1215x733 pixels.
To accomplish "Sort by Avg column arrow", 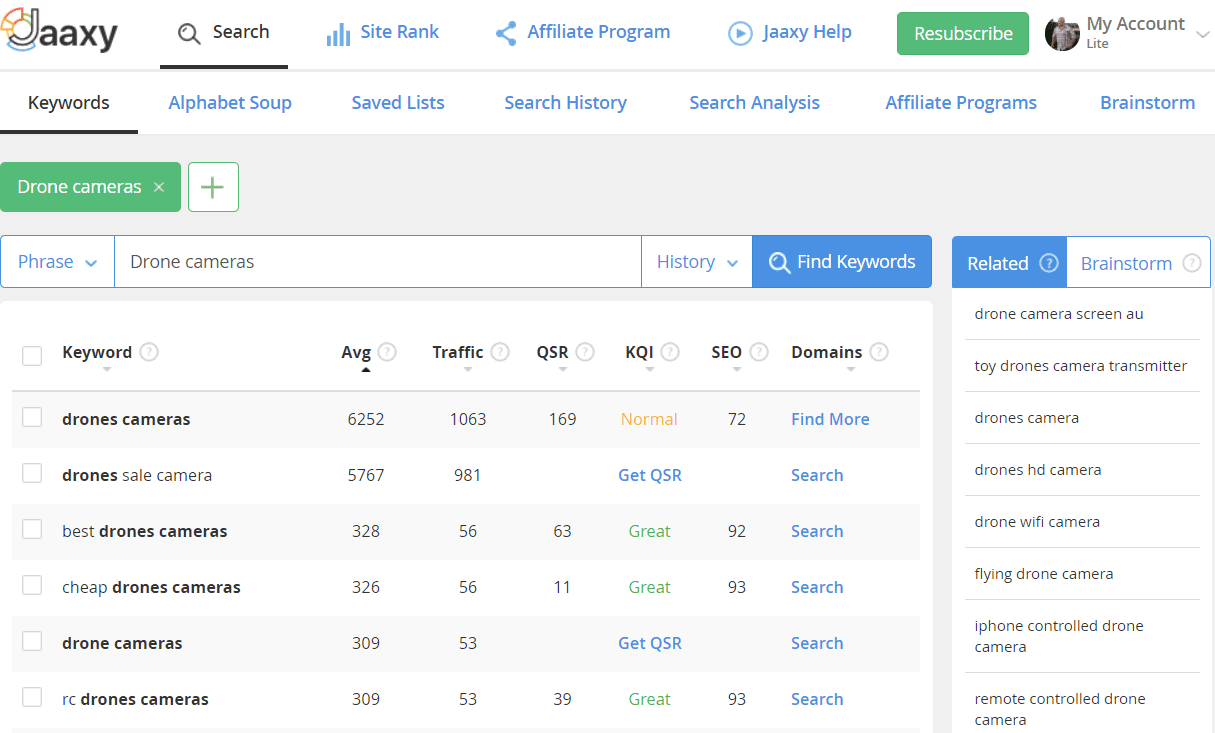I will (366, 370).
